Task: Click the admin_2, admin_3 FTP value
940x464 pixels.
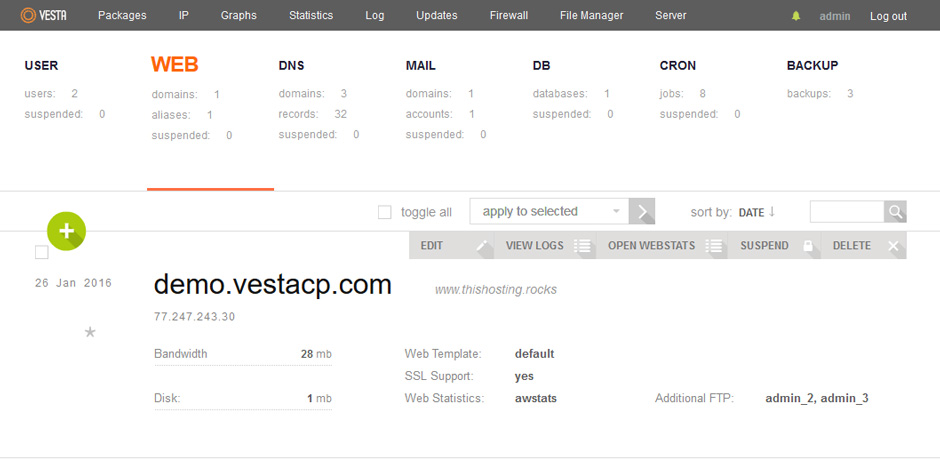Action: 817,398
